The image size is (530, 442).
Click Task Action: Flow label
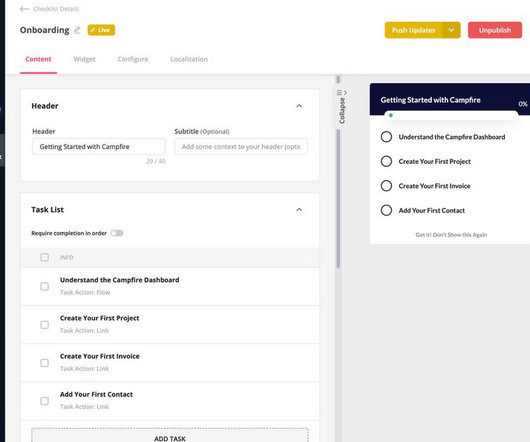pos(85,293)
